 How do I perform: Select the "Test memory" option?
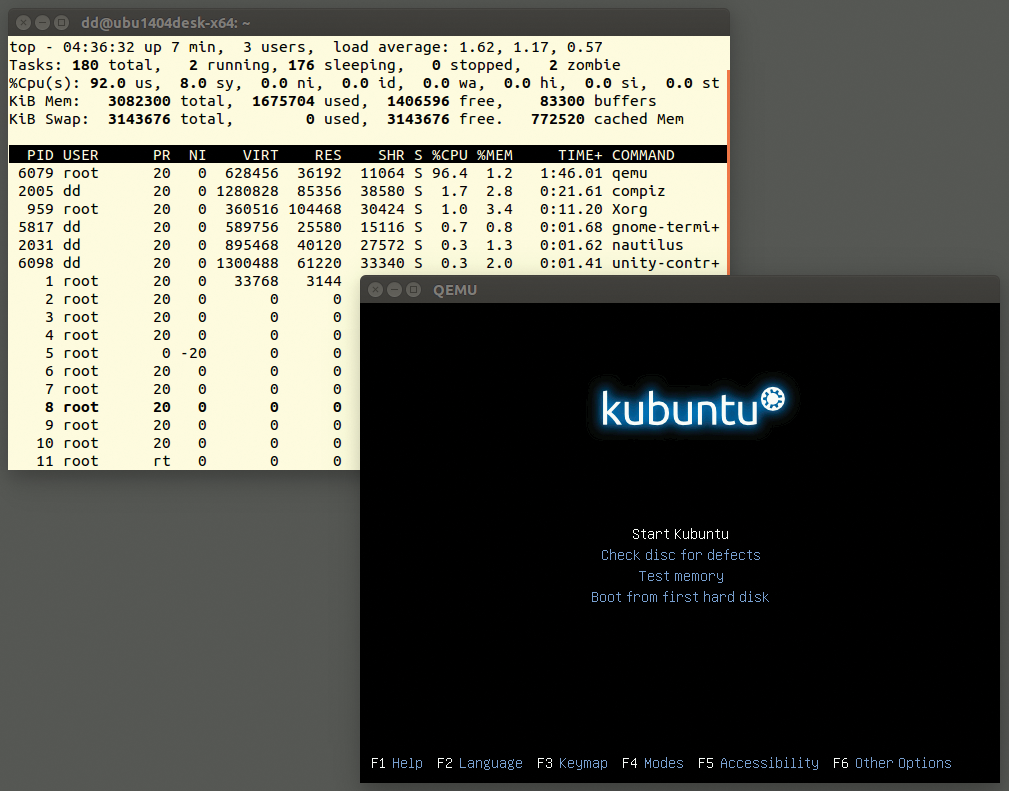tap(680, 576)
